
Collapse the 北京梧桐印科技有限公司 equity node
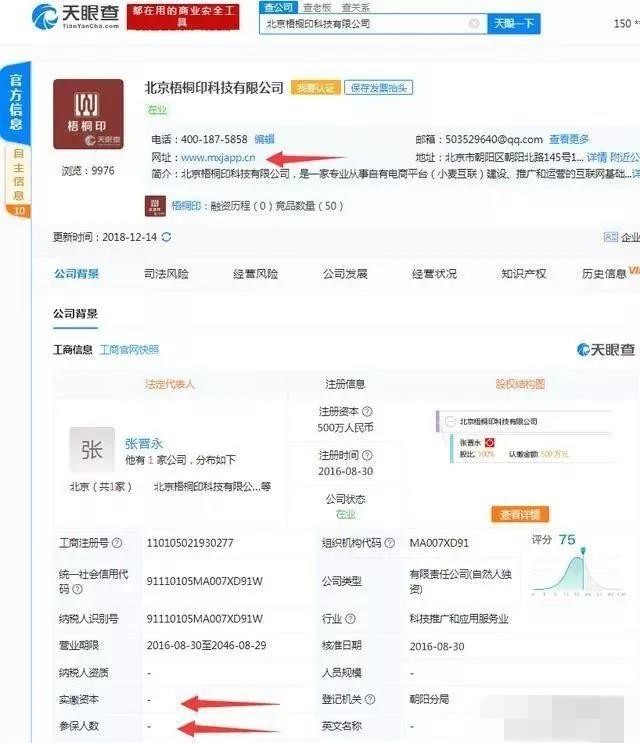pos(451,421)
